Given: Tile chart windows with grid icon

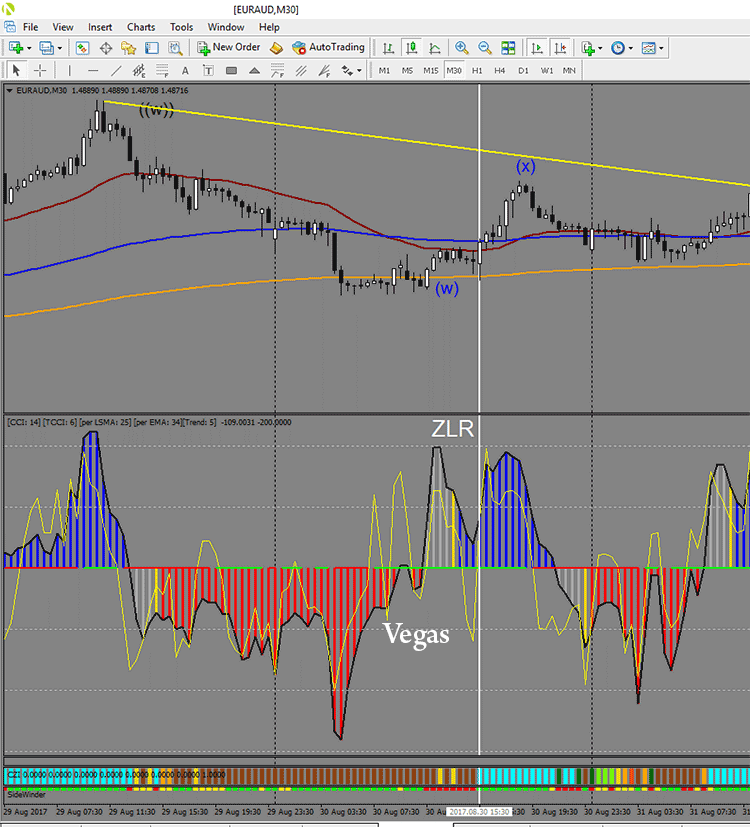Looking at the screenshot, I should pos(508,48).
